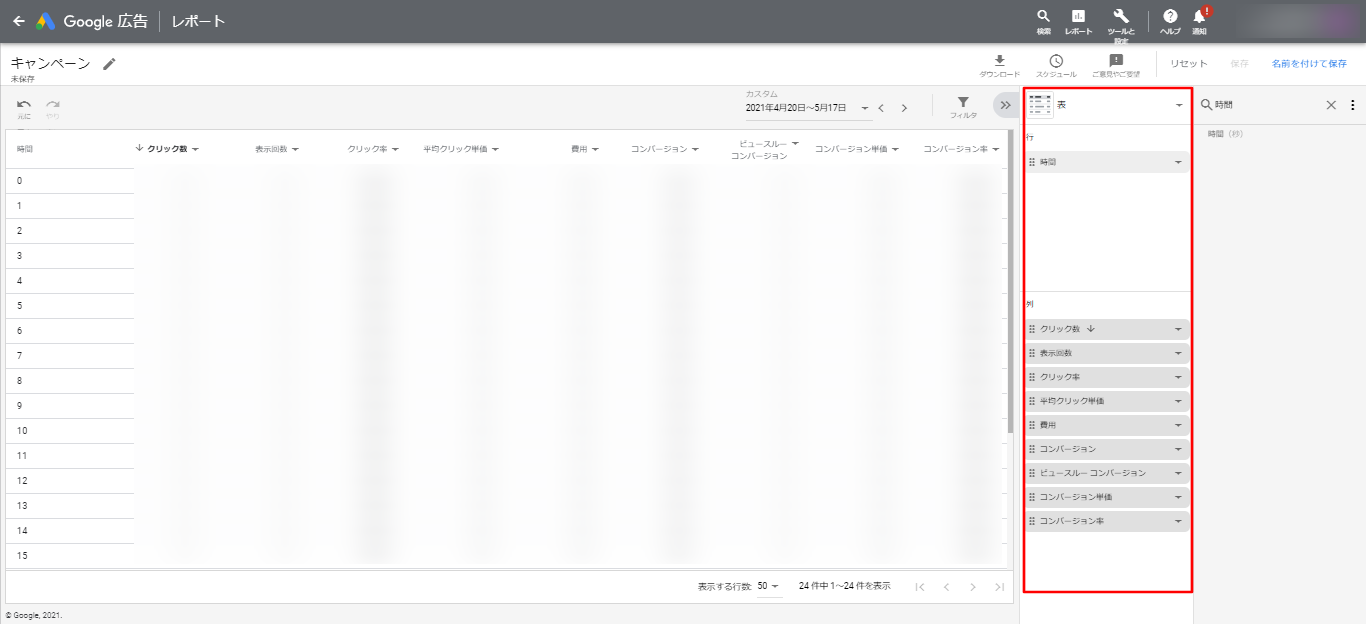Screen dimensions: 1366x624
Task: Sort by クリック数 table header
Action: (x=167, y=149)
